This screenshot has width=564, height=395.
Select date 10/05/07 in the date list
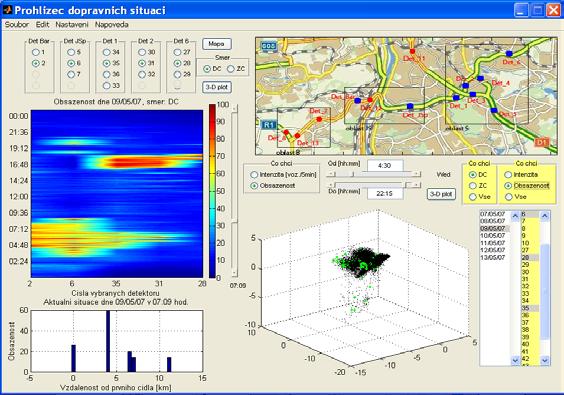point(493,236)
